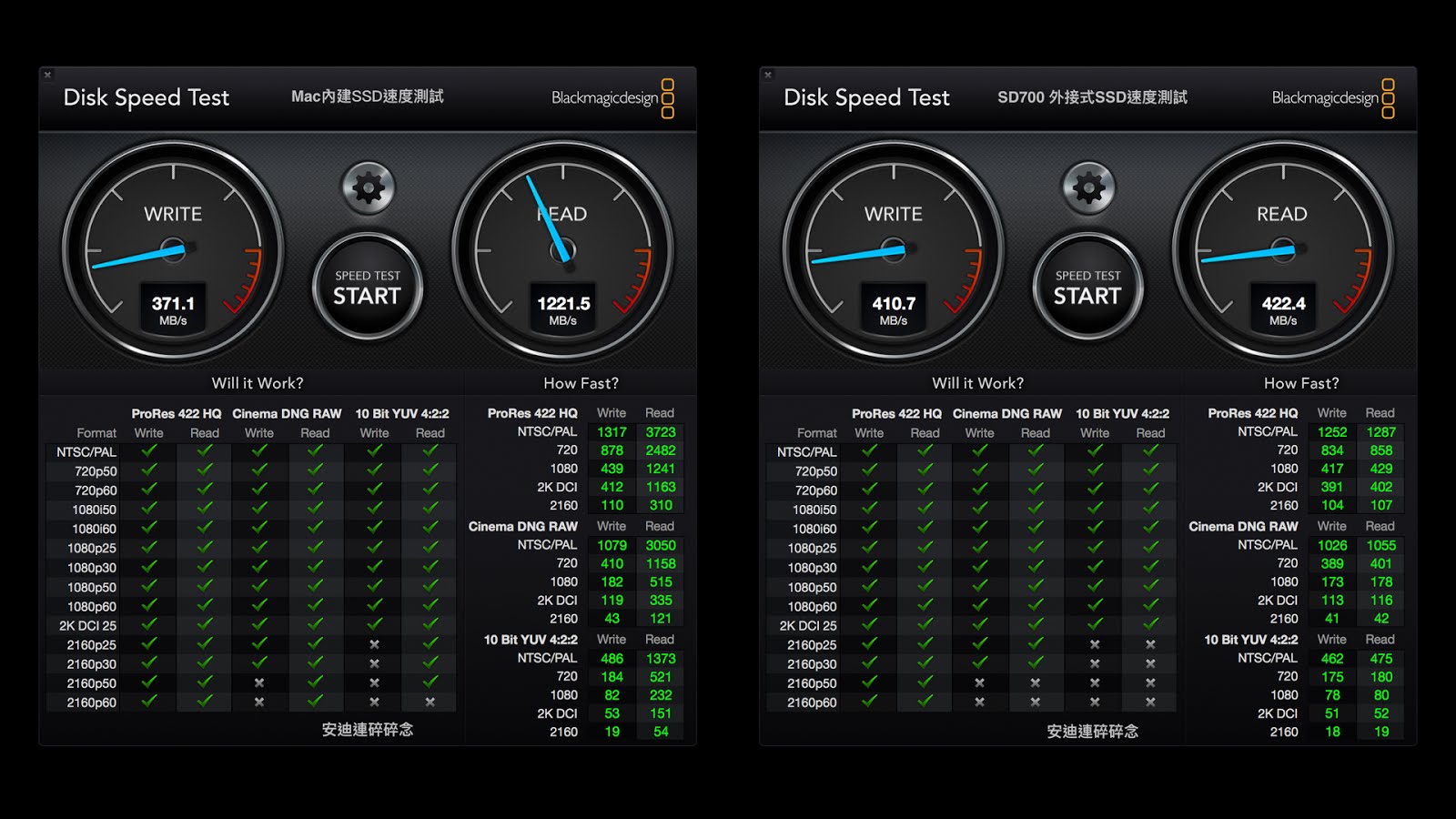
Task: Click Mac window 2160p60 Cinema DNG write X mark
Action: click(259, 702)
